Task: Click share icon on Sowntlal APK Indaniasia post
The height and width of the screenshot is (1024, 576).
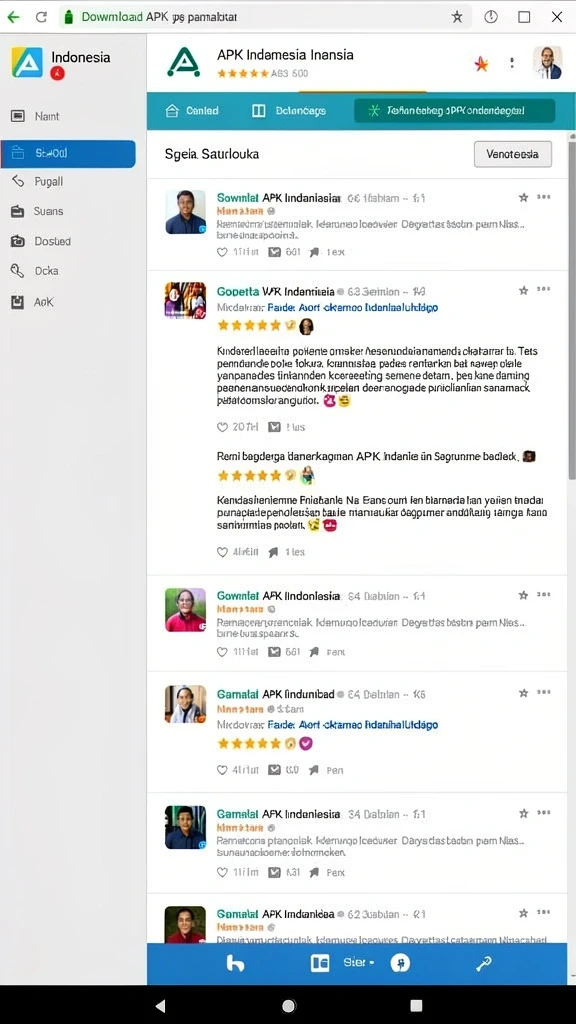Action: [314, 251]
